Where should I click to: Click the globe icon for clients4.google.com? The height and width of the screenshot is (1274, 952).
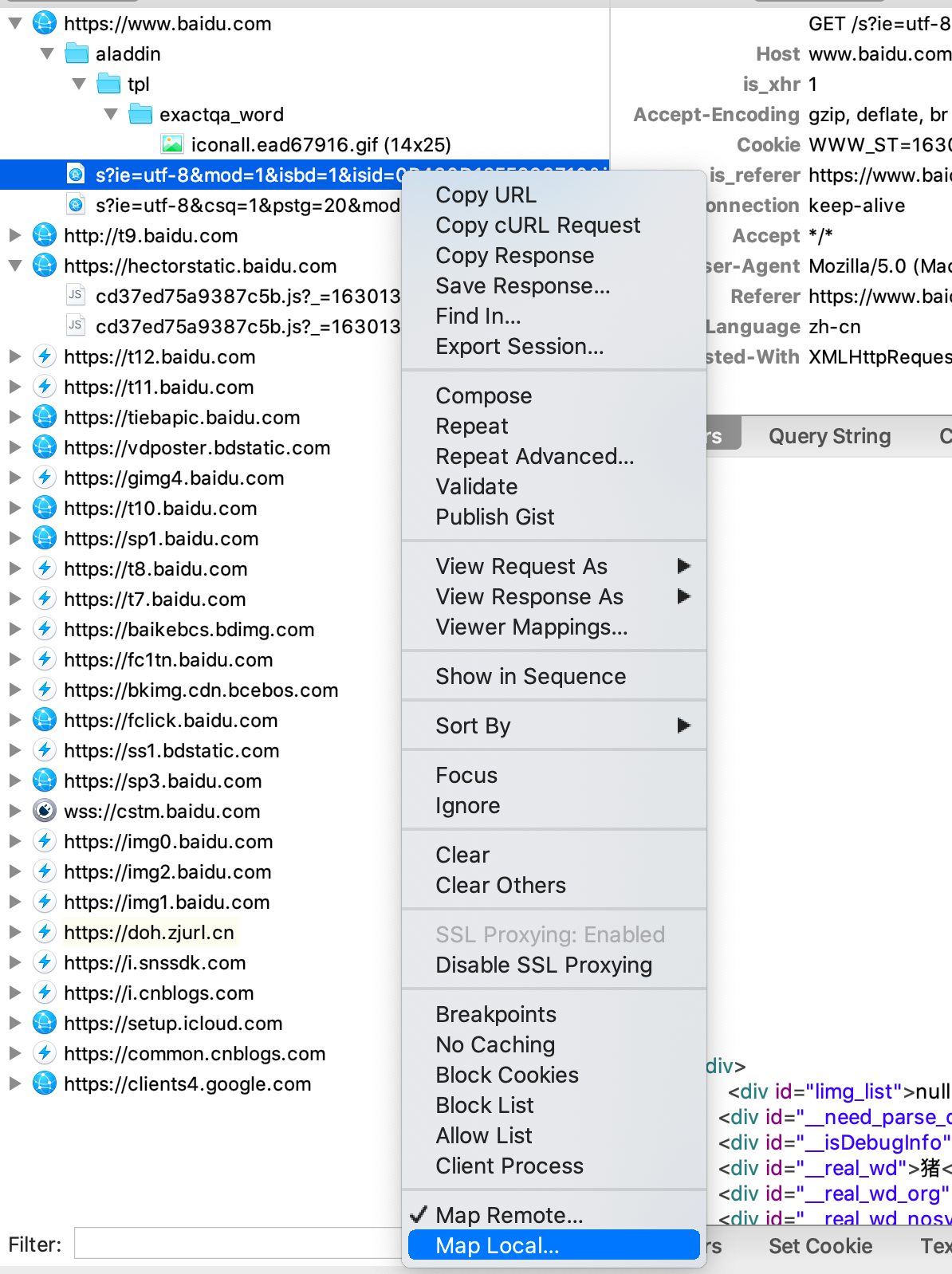tap(45, 1083)
